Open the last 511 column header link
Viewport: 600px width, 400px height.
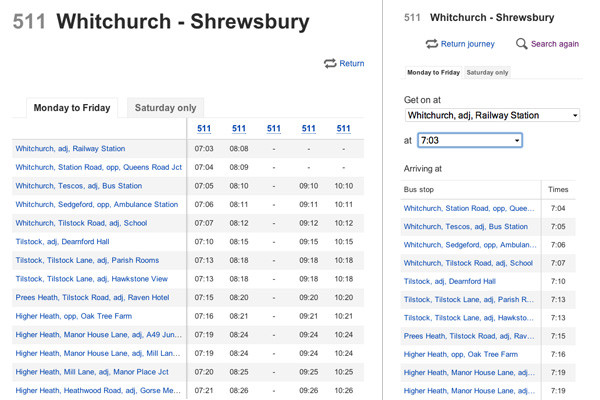(x=343, y=128)
